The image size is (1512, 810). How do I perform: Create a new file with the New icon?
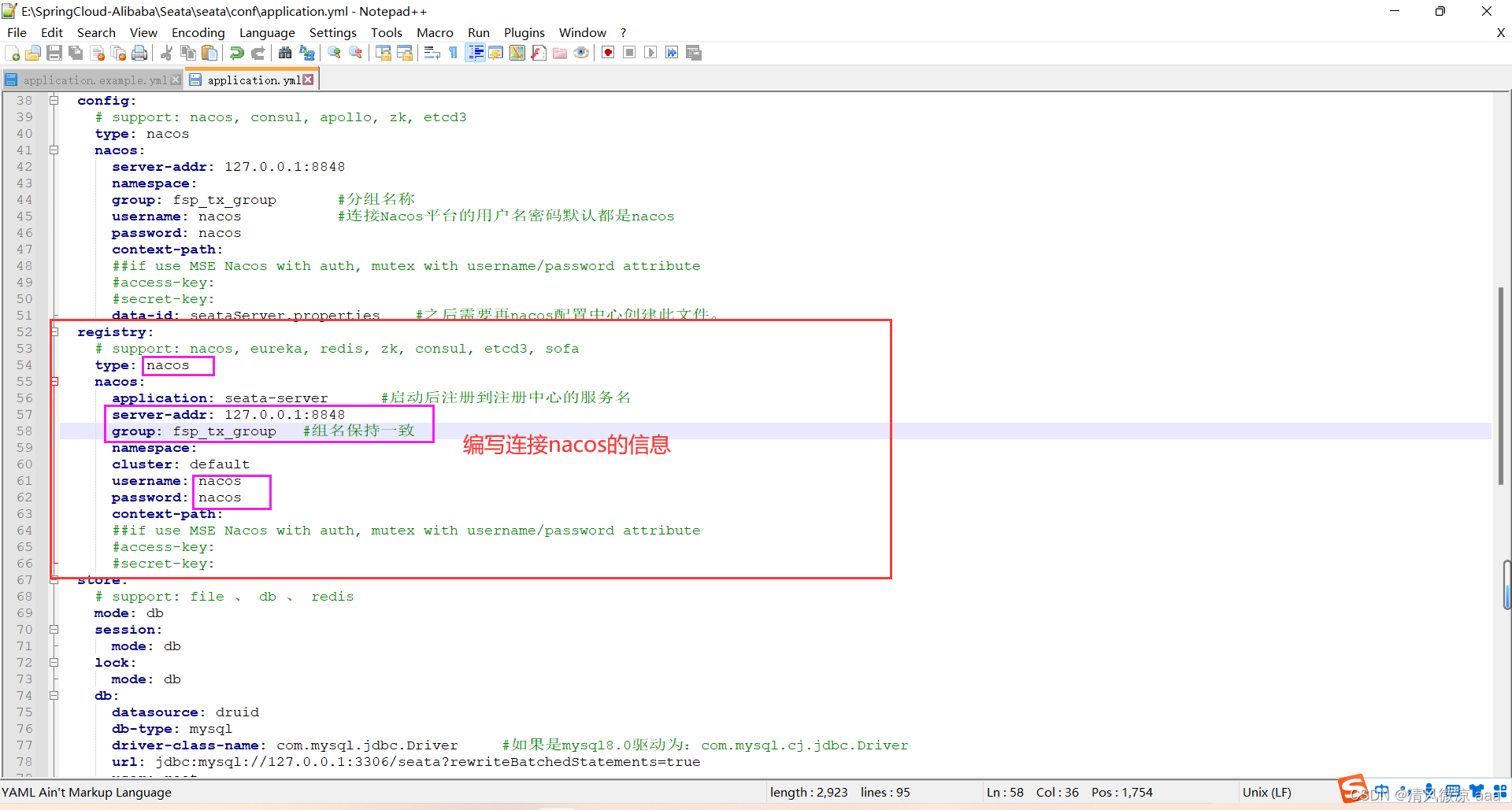coord(12,53)
